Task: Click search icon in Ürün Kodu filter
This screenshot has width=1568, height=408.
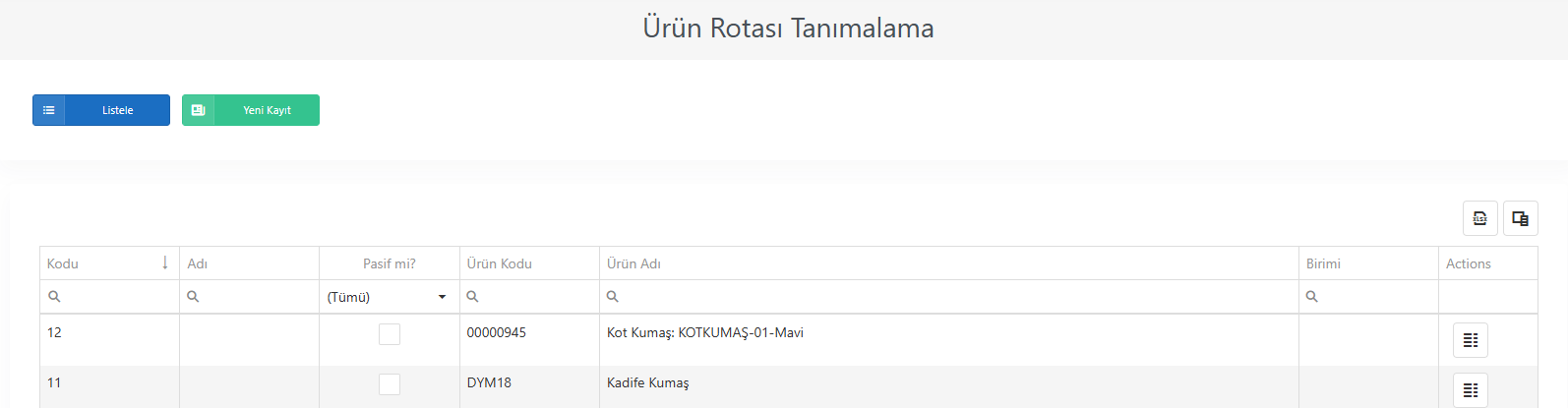Action: 472,296
